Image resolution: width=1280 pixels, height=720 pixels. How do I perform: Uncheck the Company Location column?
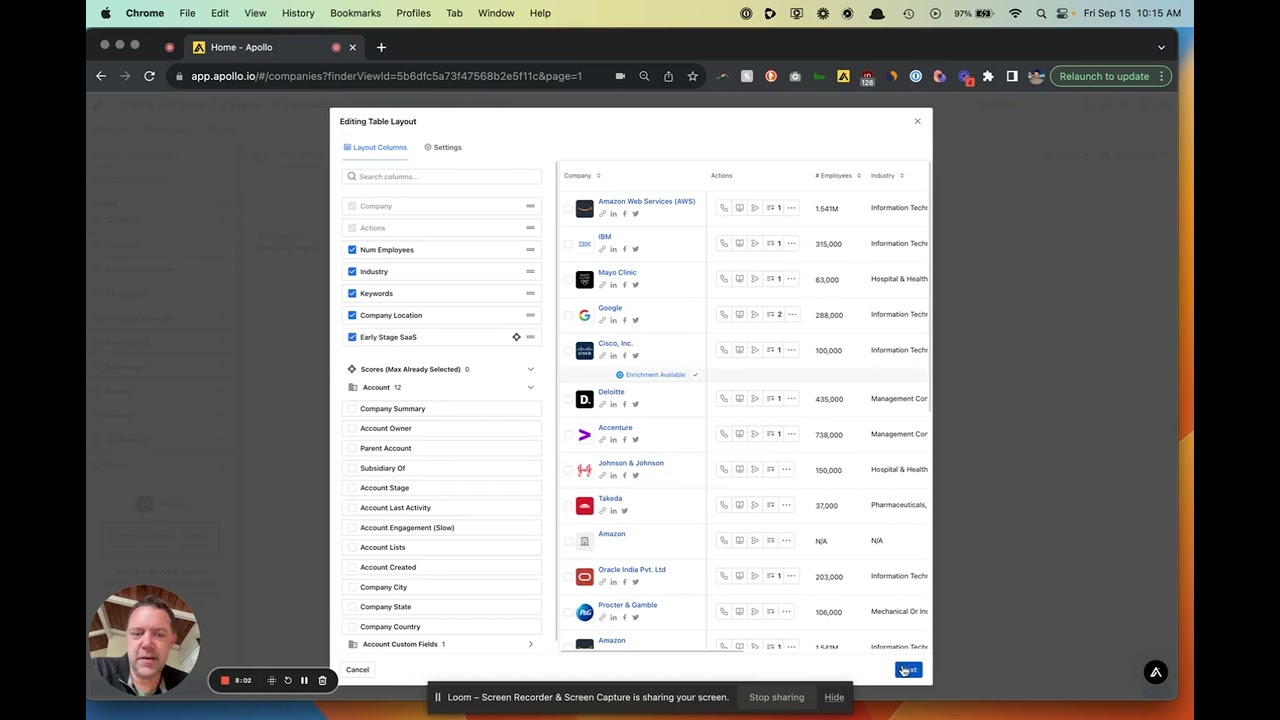coord(352,315)
